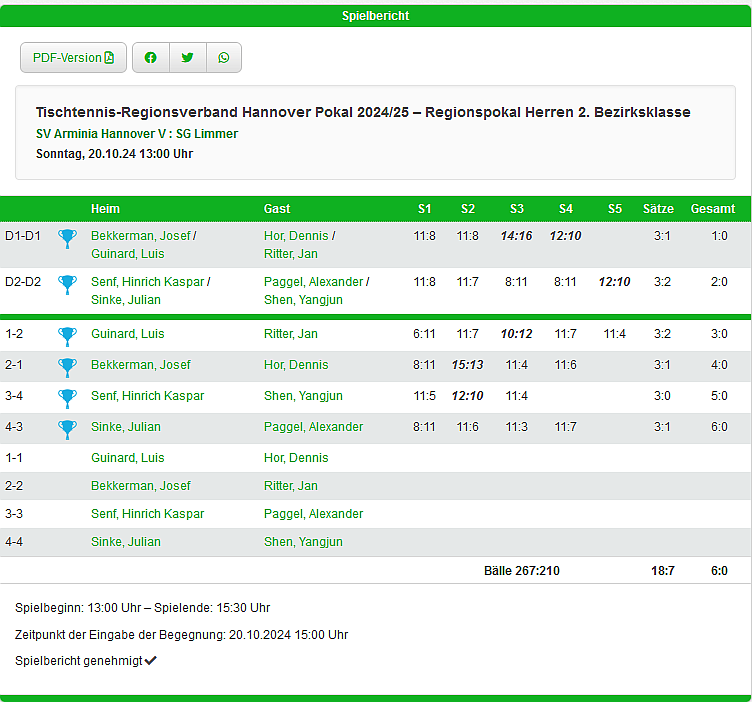Image resolution: width=752 pixels, height=702 pixels.
Task: Open SV Arminia Hannover V : SG Limmer link
Action: [x=137, y=134]
